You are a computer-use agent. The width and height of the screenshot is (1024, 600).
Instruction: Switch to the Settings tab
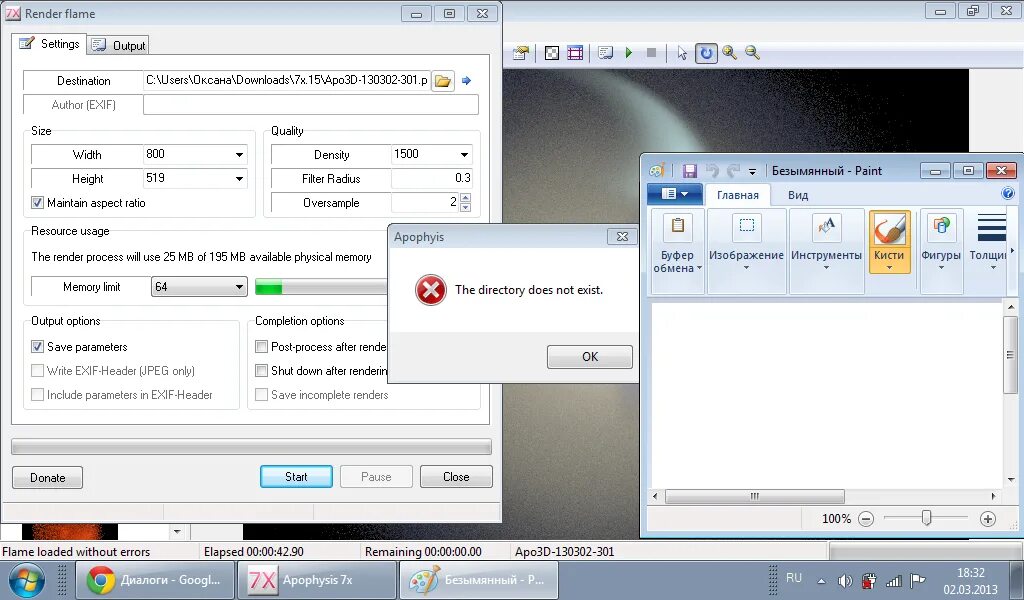point(50,44)
